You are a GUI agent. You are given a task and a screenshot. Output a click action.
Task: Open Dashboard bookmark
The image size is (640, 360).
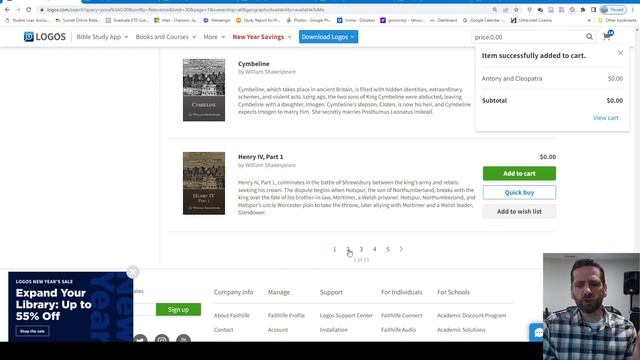[x=443, y=20]
